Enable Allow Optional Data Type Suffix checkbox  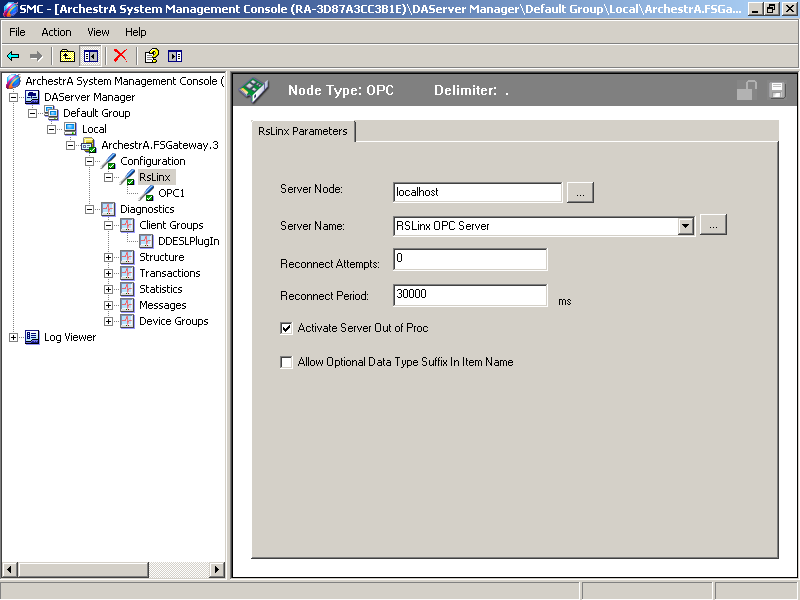click(287, 362)
